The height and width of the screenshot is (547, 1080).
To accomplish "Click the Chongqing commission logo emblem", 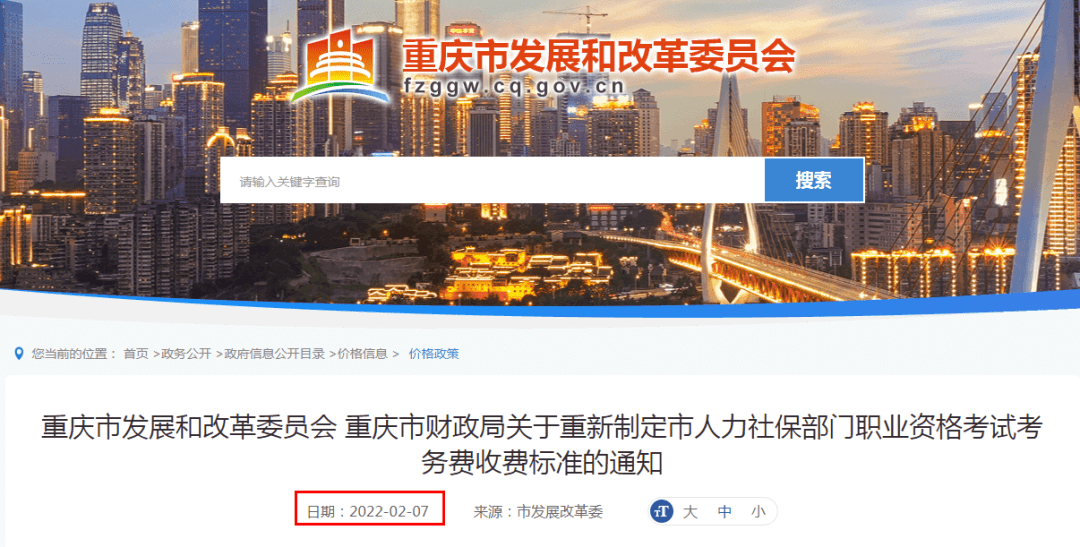I will tap(341, 63).
